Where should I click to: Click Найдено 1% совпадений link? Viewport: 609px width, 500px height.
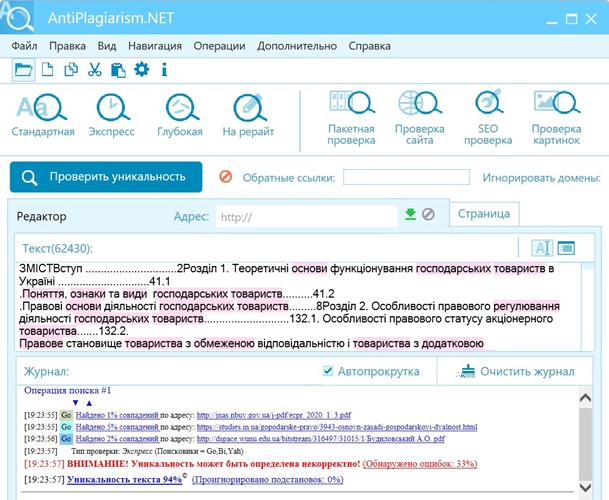pyautogui.click(x=117, y=415)
